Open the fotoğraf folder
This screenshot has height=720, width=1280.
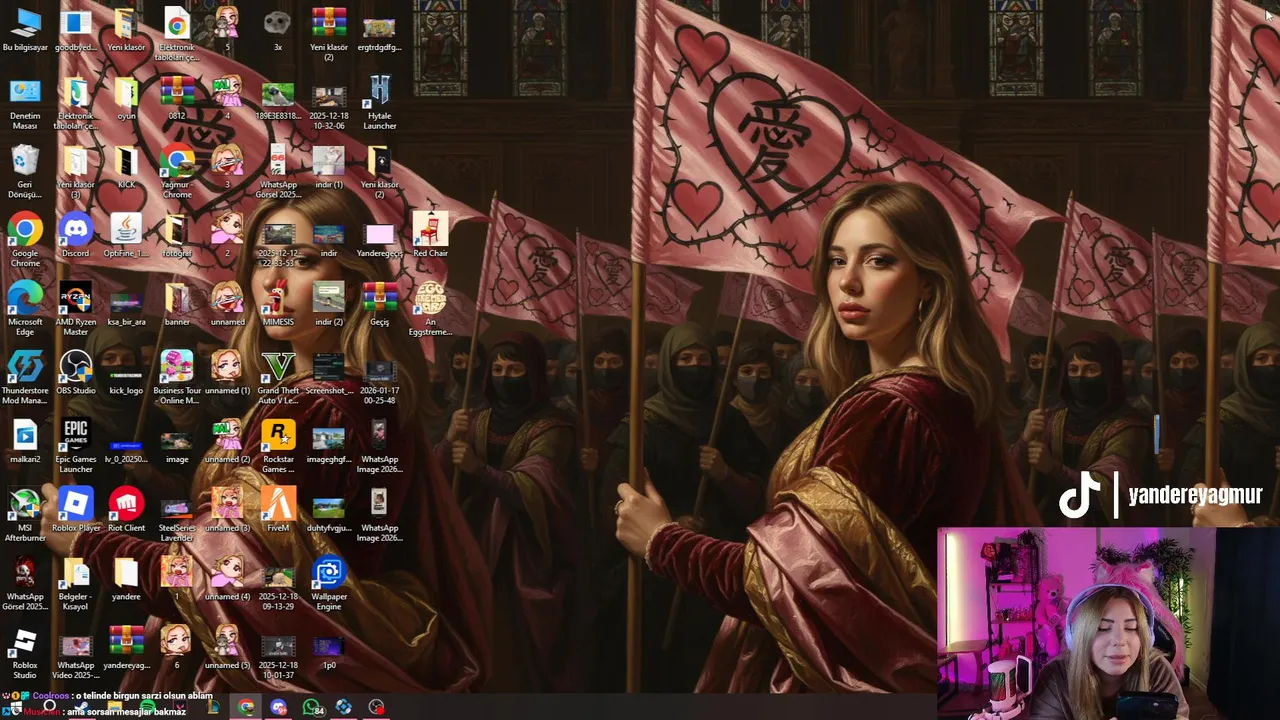point(177,236)
